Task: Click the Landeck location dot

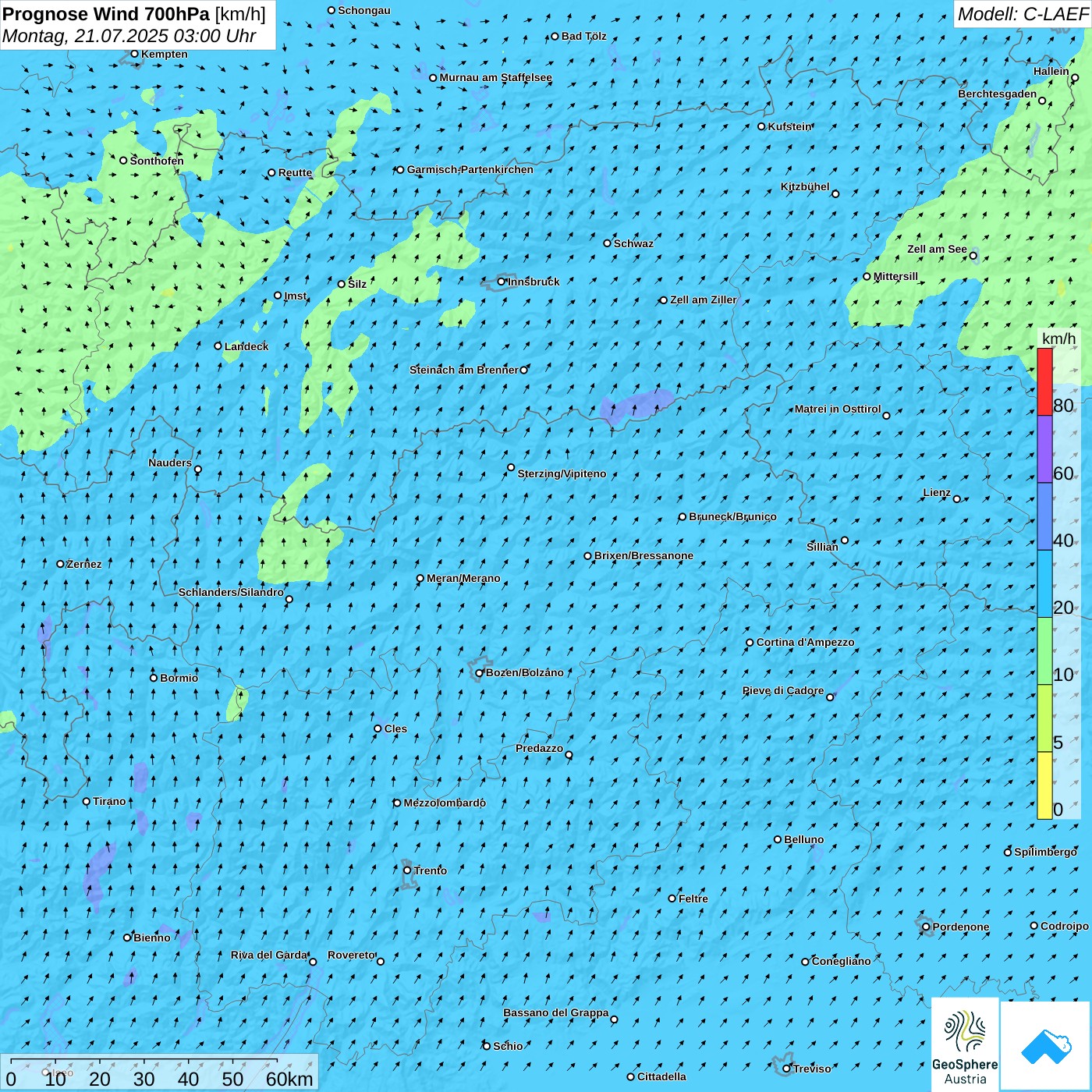Action: (218, 346)
